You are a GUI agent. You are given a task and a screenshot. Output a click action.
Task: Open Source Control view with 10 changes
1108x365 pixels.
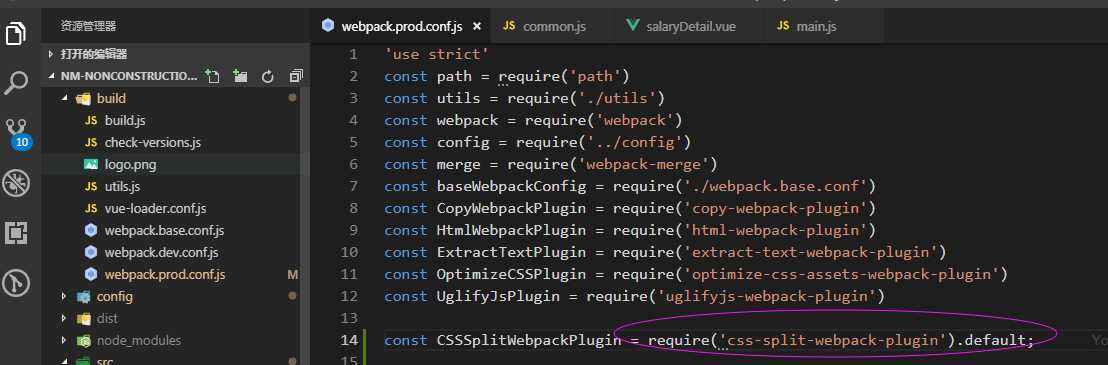coord(17,134)
